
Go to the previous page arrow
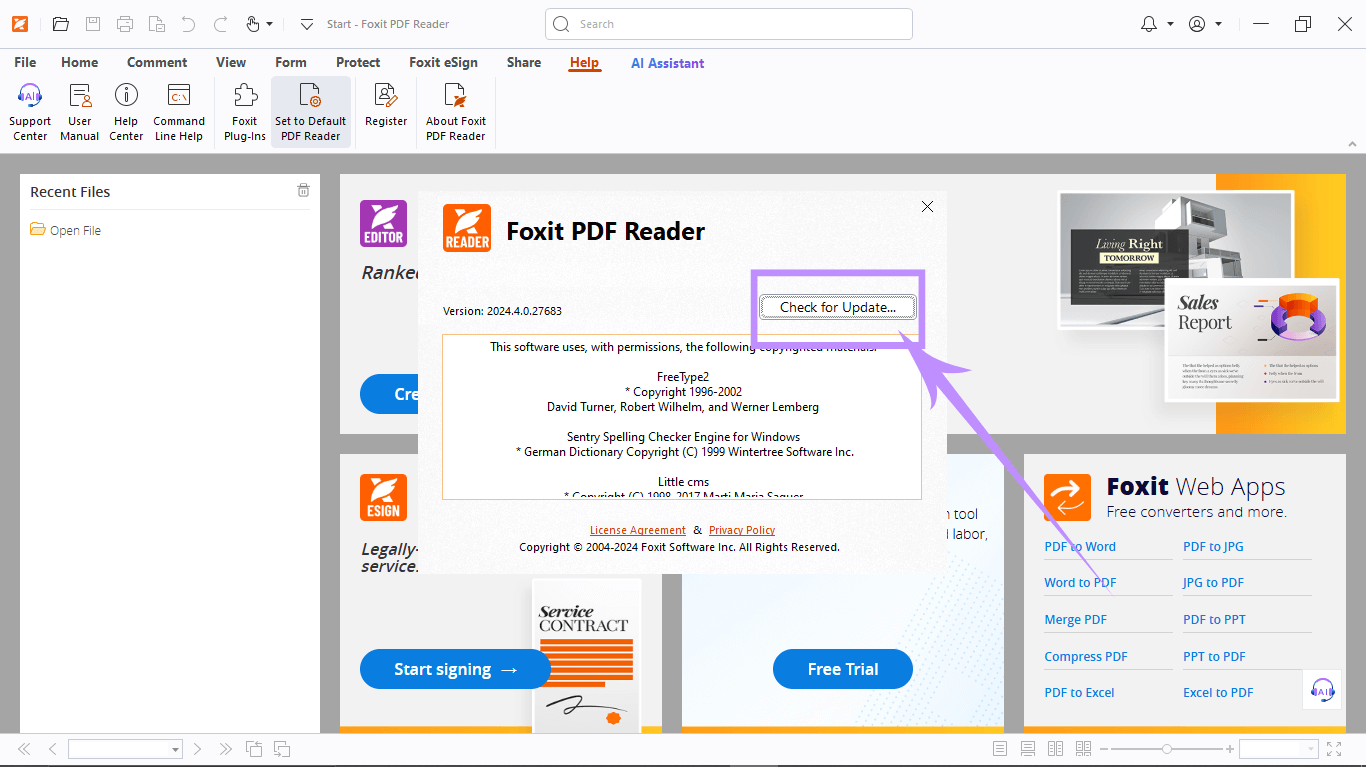coord(53,749)
